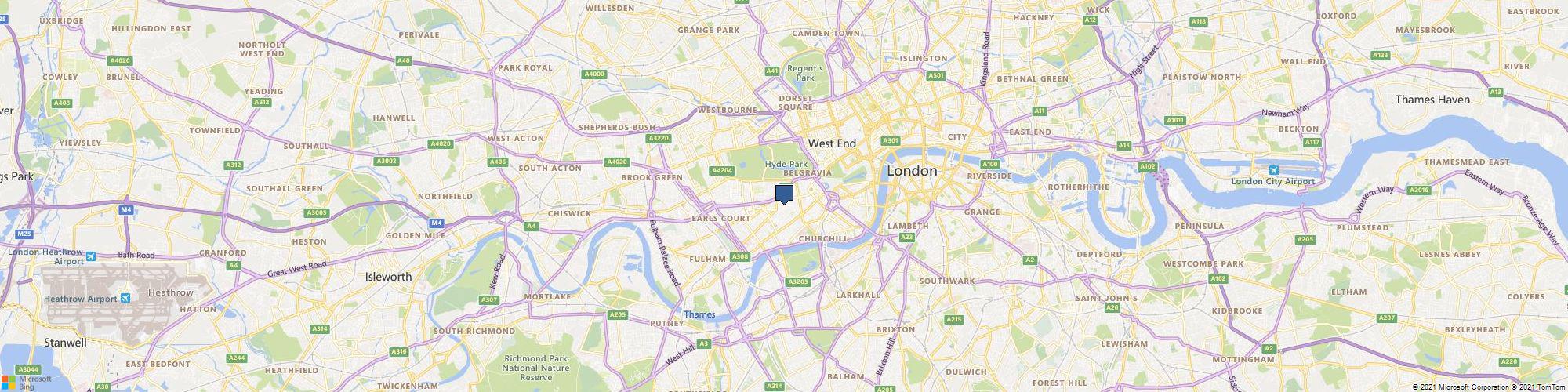Select the West End label
This screenshot has height=392, width=1568.
coord(832,143)
